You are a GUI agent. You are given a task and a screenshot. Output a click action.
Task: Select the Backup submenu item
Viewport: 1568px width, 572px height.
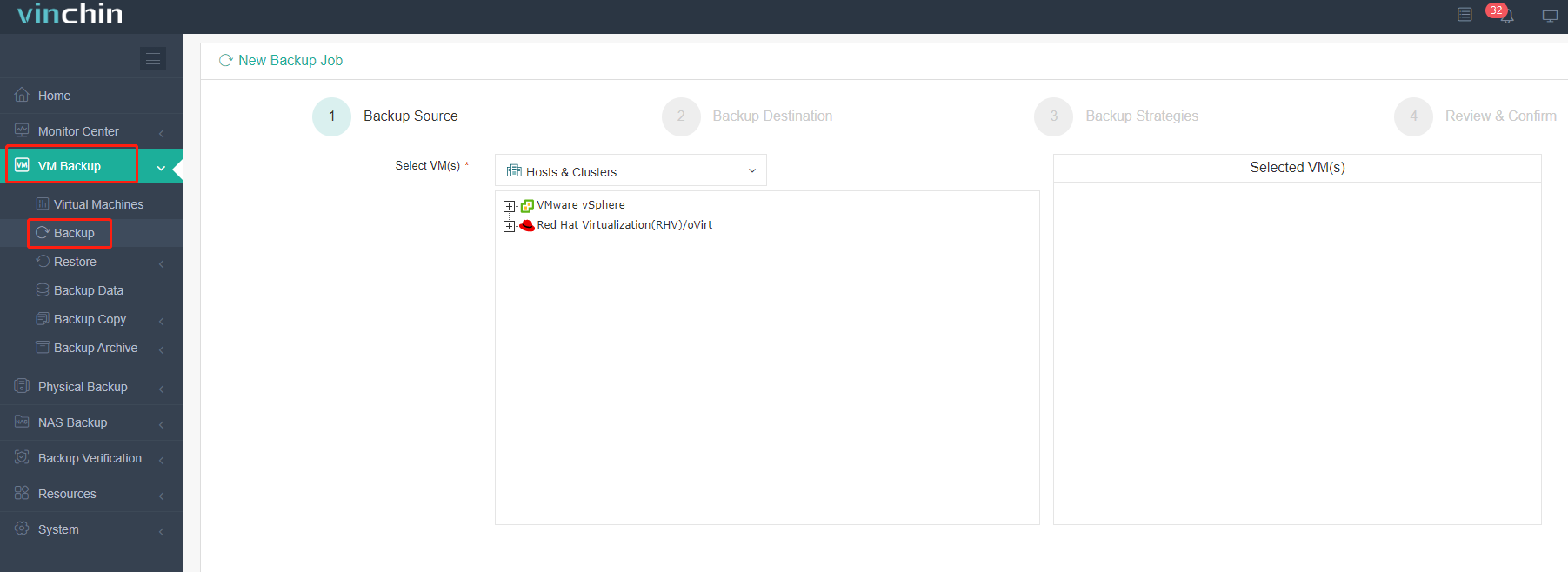[91, 233]
